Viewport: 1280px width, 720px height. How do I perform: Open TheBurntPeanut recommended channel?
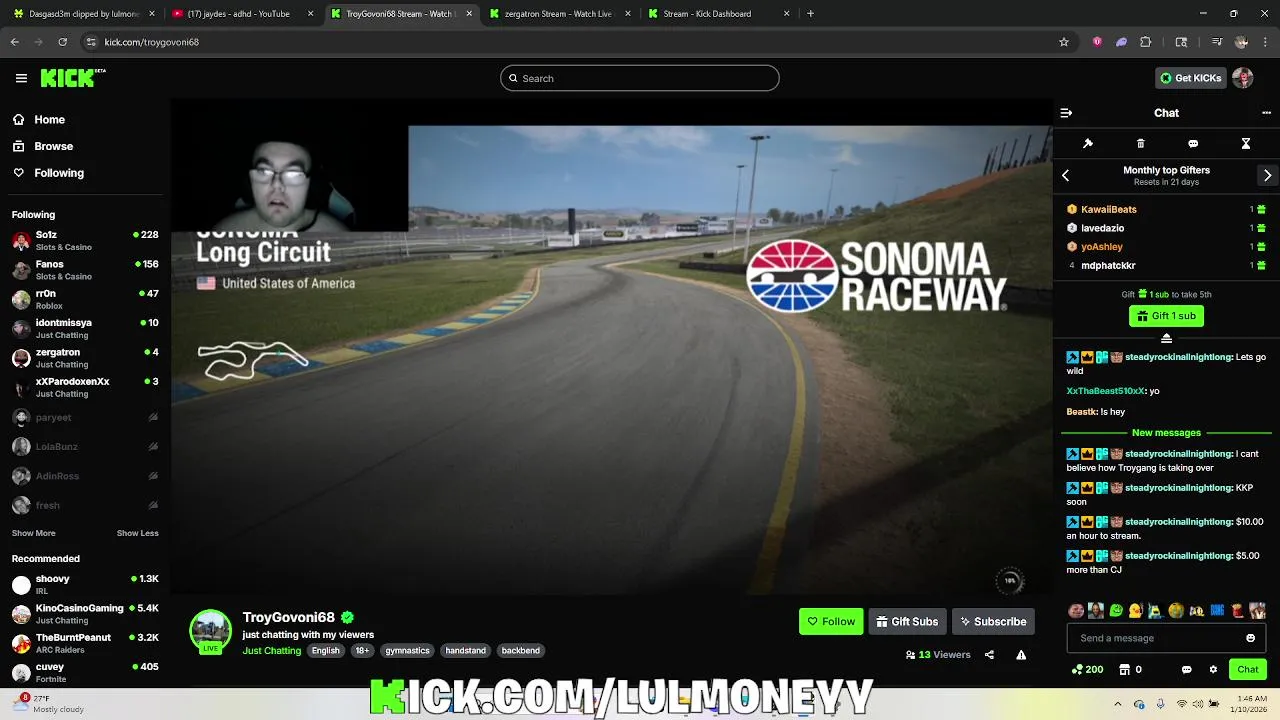(x=85, y=643)
